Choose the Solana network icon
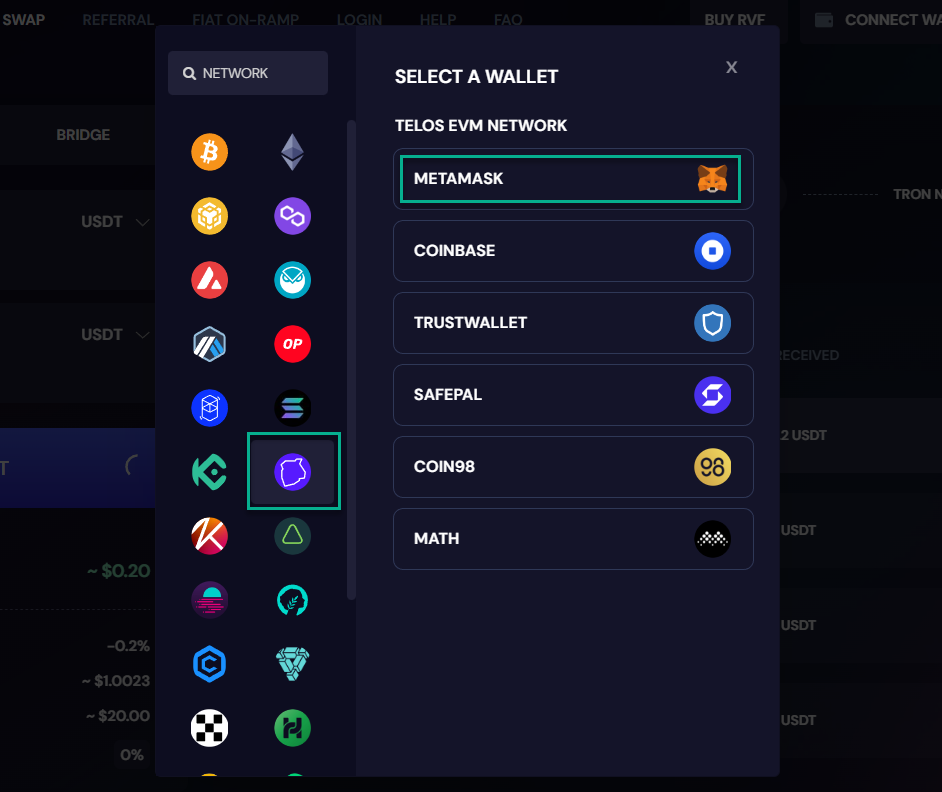The height and width of the screenshot is (792, 942). [x=293, y=408]
